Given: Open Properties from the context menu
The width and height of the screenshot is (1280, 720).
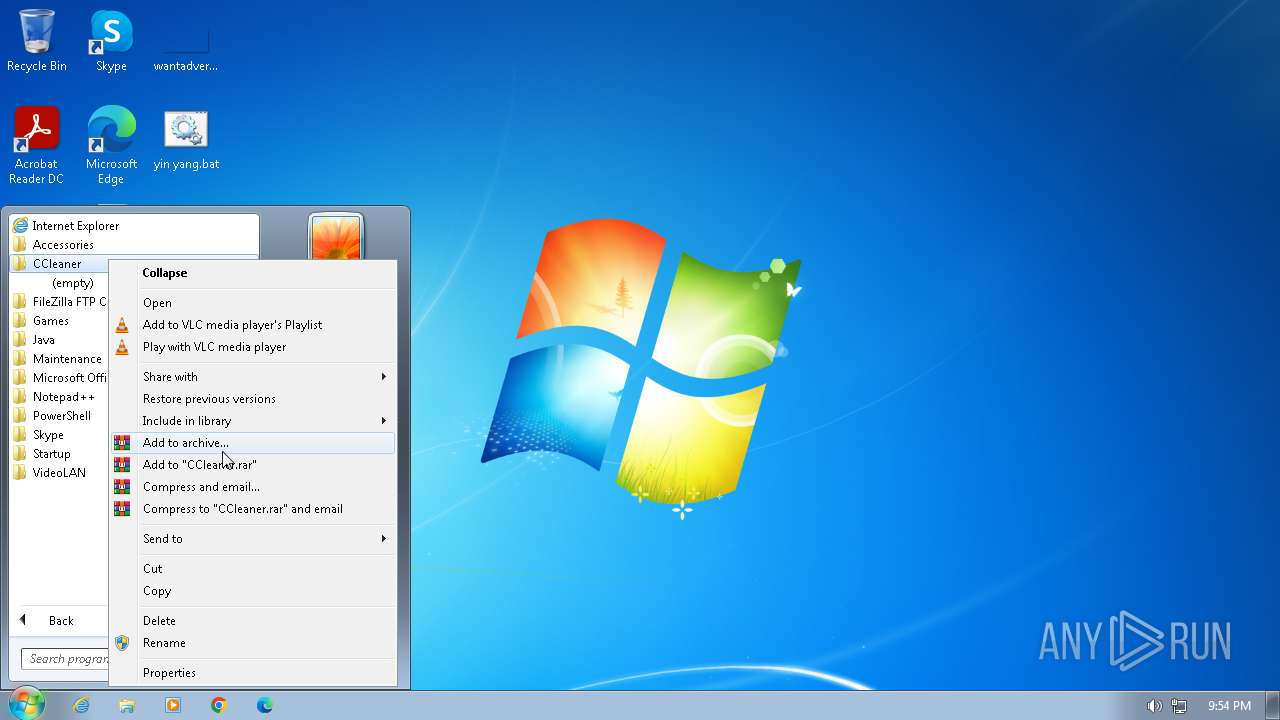Looking at the screenshot, I should coord(253,673).
